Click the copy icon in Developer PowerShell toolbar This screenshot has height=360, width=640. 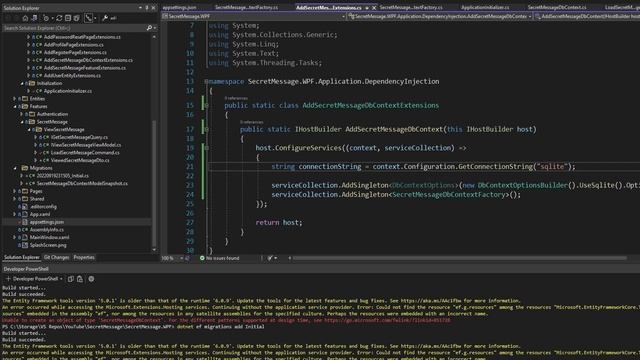click(71, 279)
